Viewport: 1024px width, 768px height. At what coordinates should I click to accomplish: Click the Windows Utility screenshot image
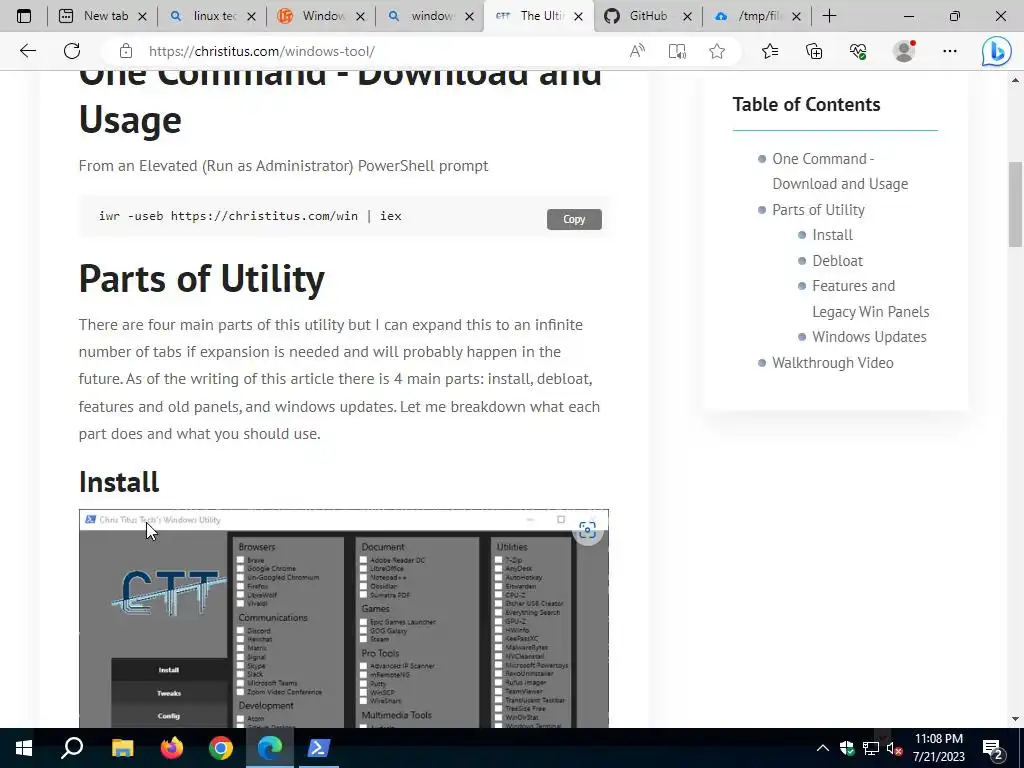click(344, 618)
